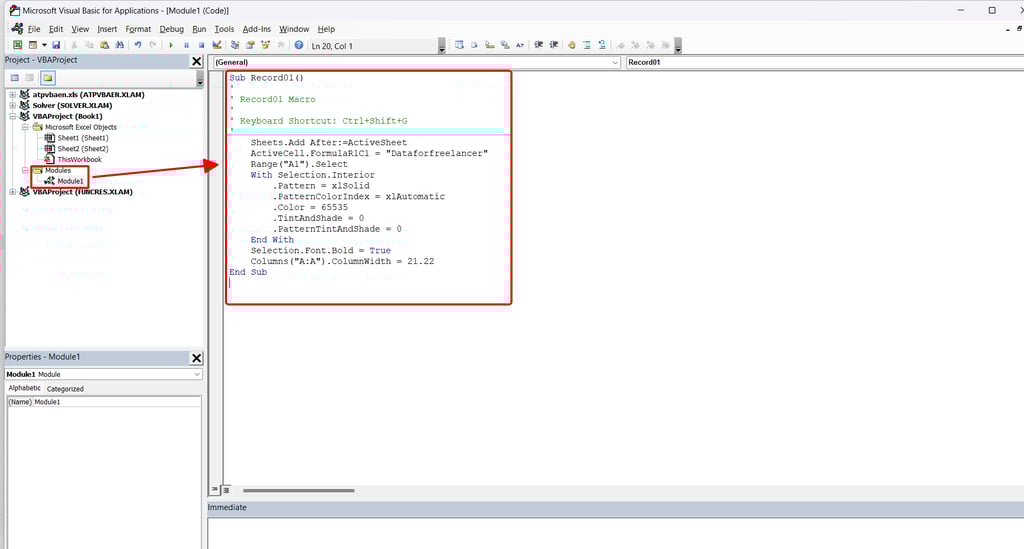Click the Reset (stop) toolbar icon
1024x549 pixels.
[201, 45]
